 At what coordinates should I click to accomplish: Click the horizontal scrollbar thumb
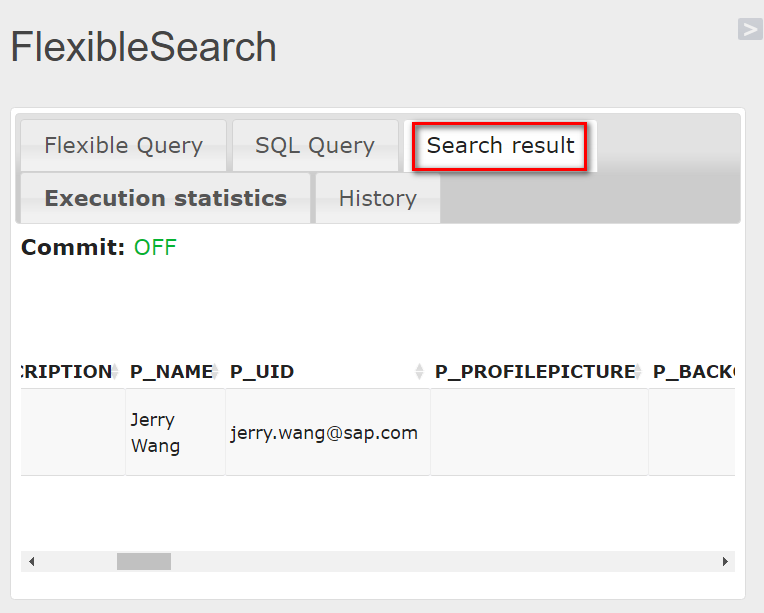coord(144,561)
